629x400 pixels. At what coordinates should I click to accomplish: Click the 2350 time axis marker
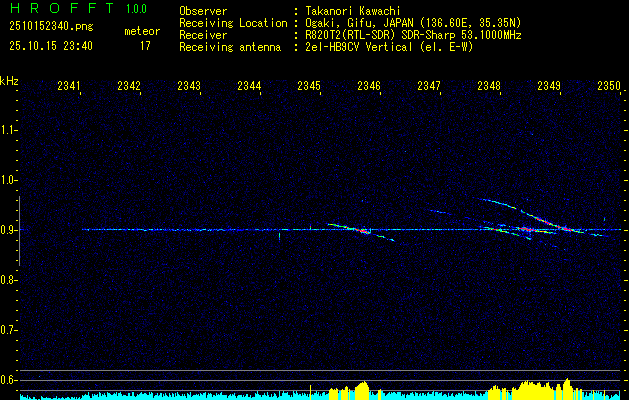tap(609, 86)
